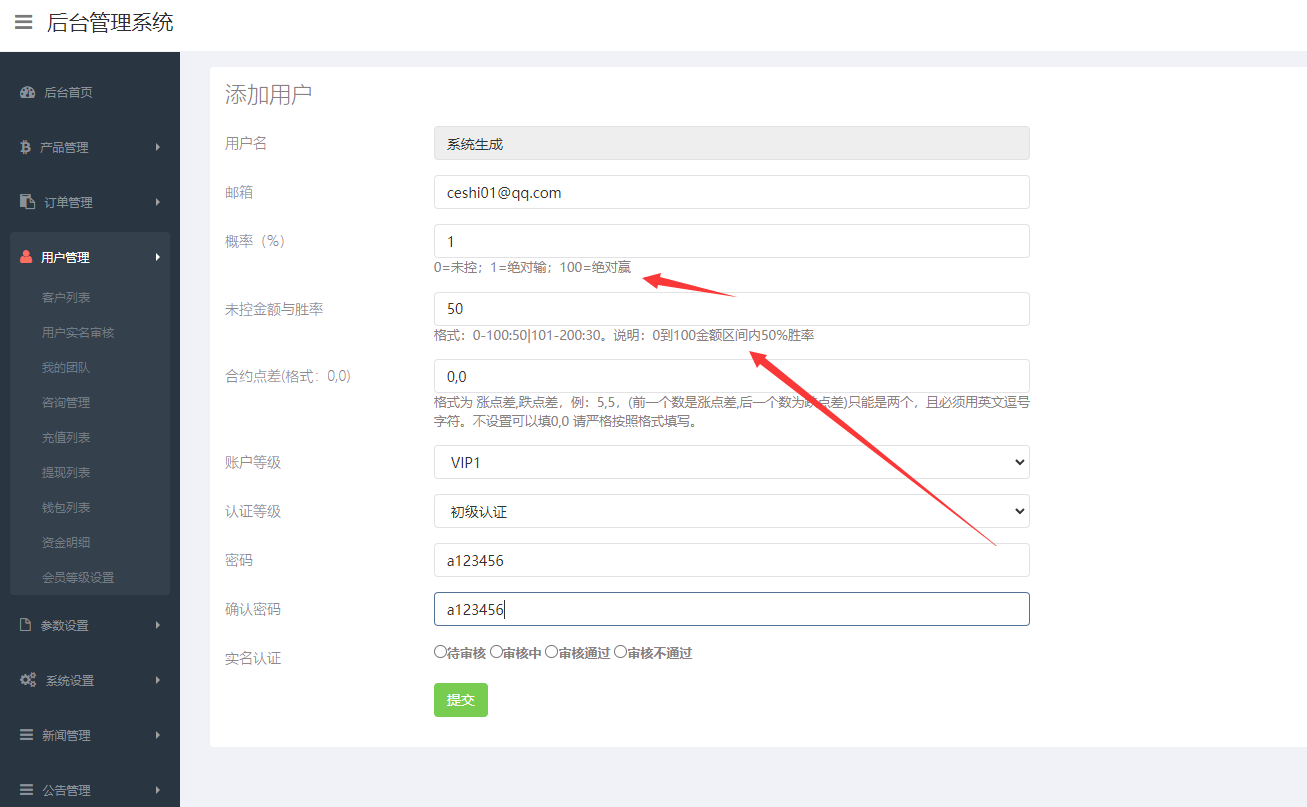Click the user icon beside 用户管理
The height and width of the screenshot is (807, 1307).
[27, 257]
